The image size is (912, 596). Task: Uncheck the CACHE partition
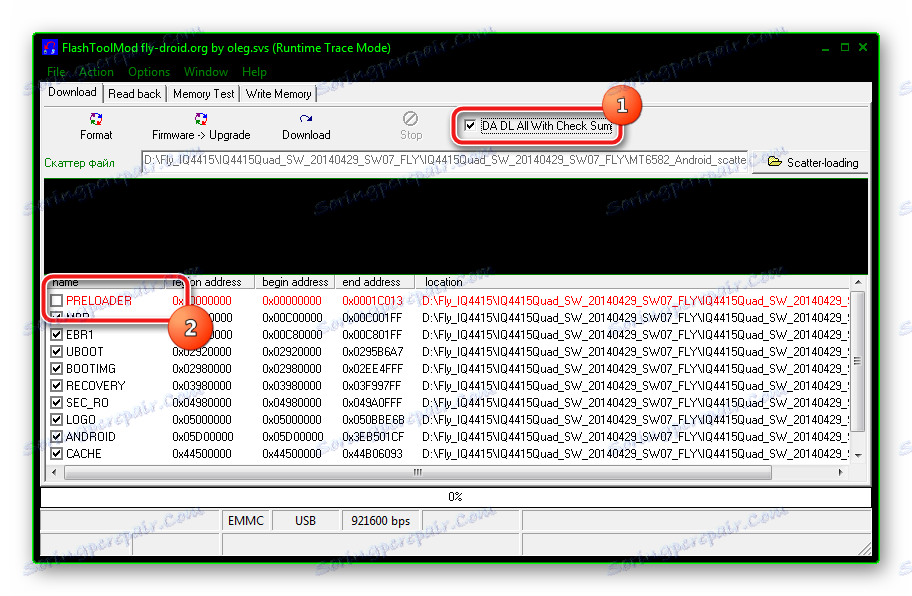click(57, 453)
